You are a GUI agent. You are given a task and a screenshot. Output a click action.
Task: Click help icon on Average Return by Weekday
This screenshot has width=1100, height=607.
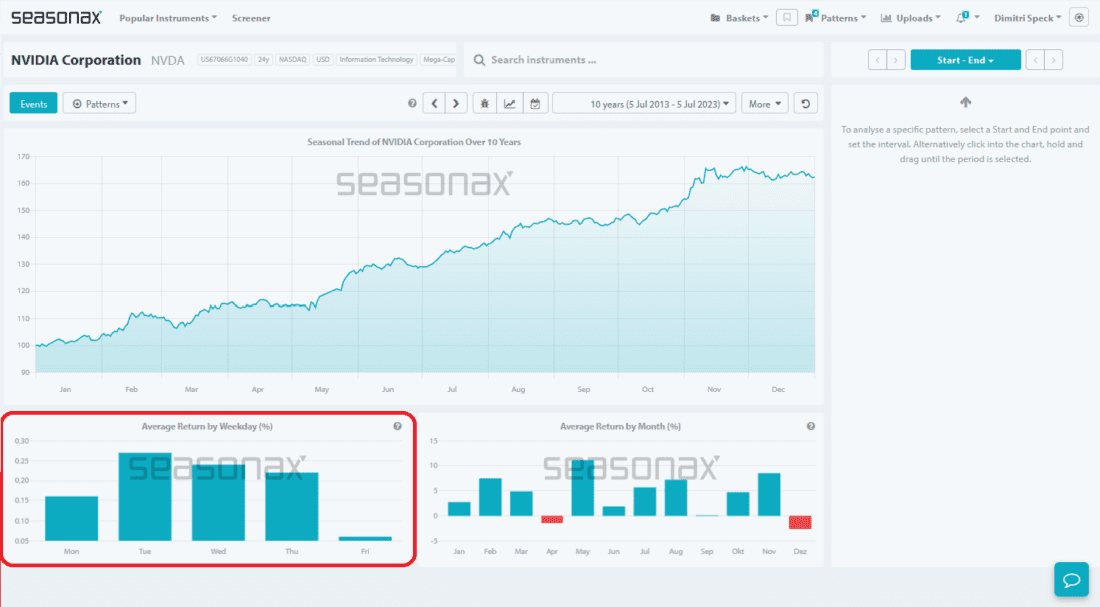pos(397,426)
